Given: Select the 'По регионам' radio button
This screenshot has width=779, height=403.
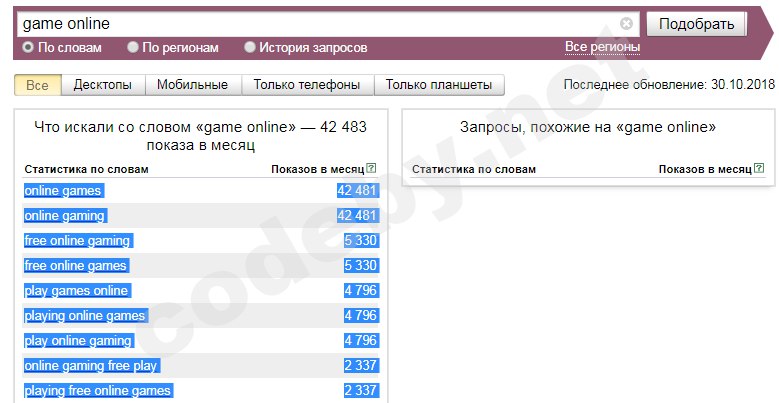Looking at the screenshot, I should click(x=132, y=47).
